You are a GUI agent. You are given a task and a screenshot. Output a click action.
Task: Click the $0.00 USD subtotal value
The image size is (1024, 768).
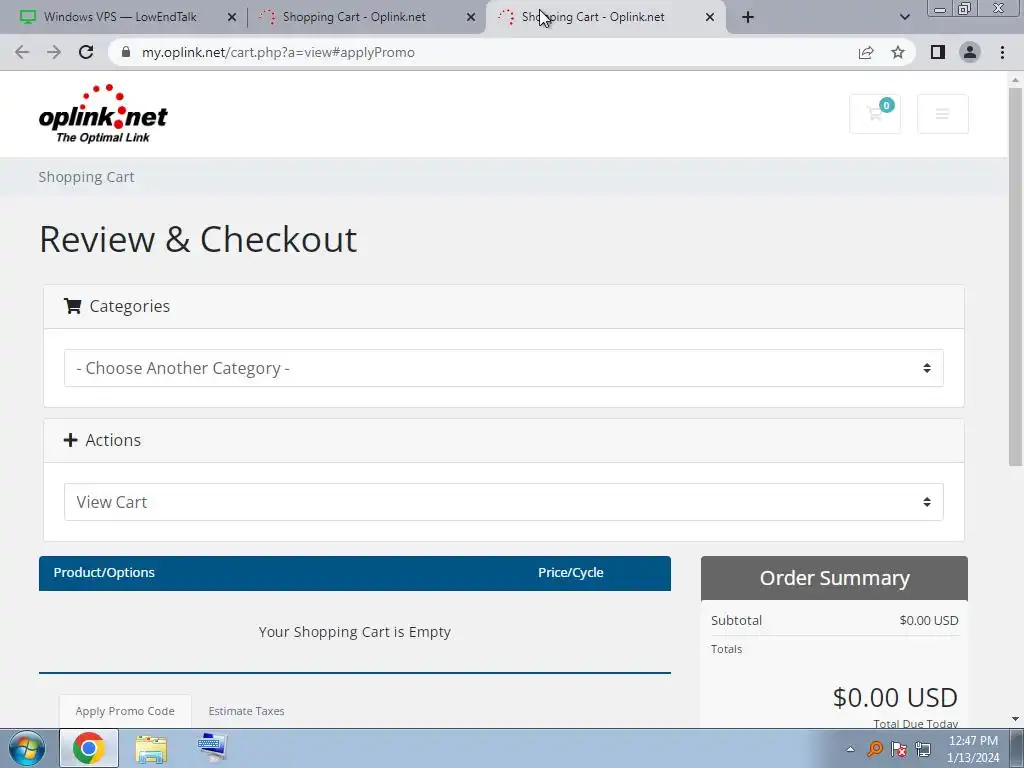(929, 620)
